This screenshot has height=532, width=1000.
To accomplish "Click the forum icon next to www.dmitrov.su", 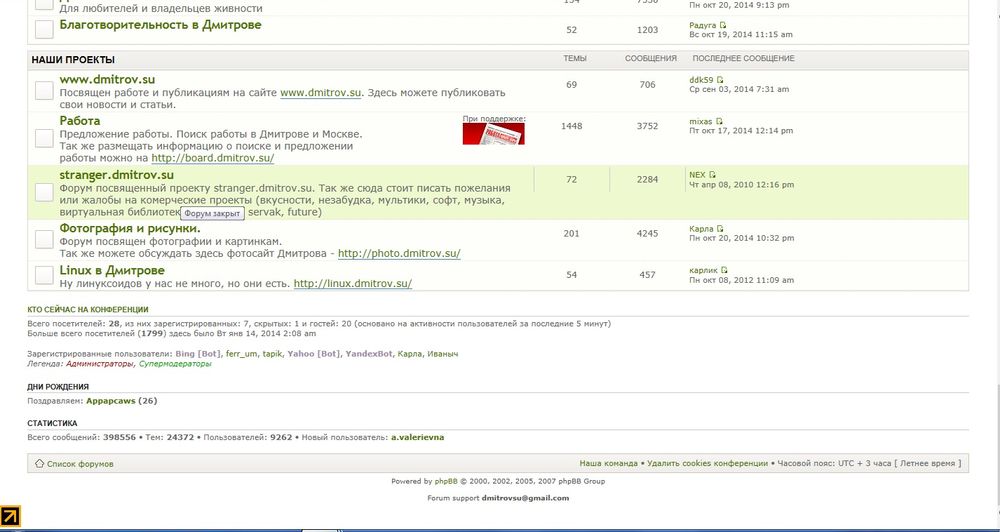I will tap(44, 90).
